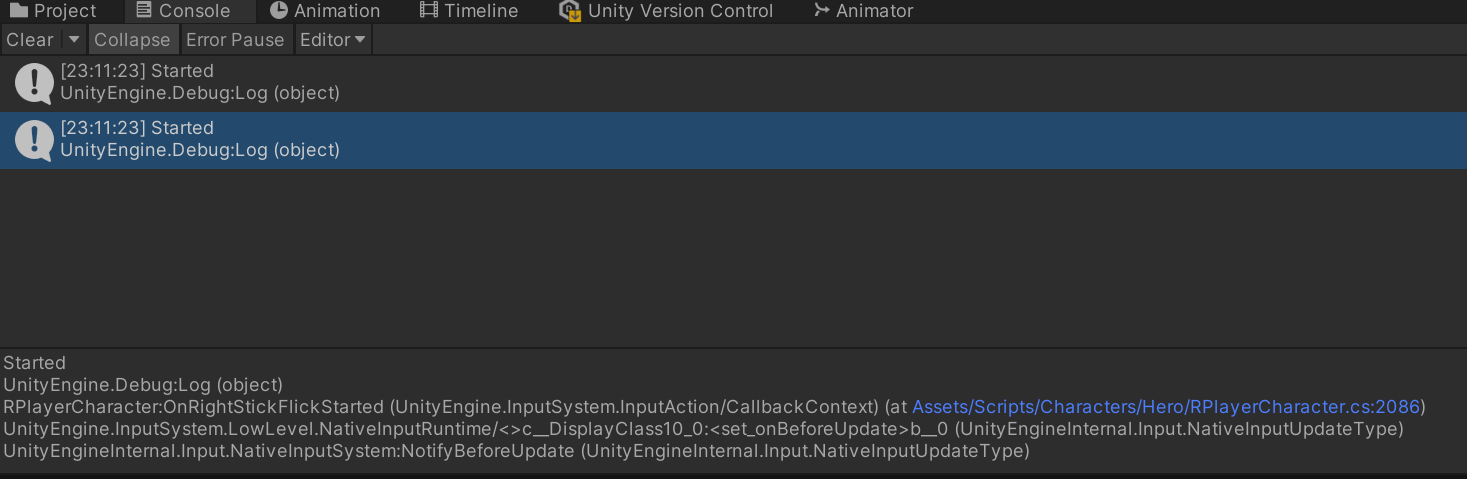1467x479 pixels.
Task: Click the selected log entry's info icon
Action: (x=34, y=141)
